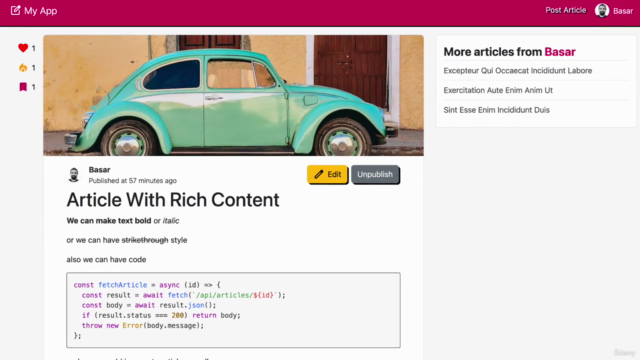
Task: Click the heart reaction count 1
Action: [33, 48]
